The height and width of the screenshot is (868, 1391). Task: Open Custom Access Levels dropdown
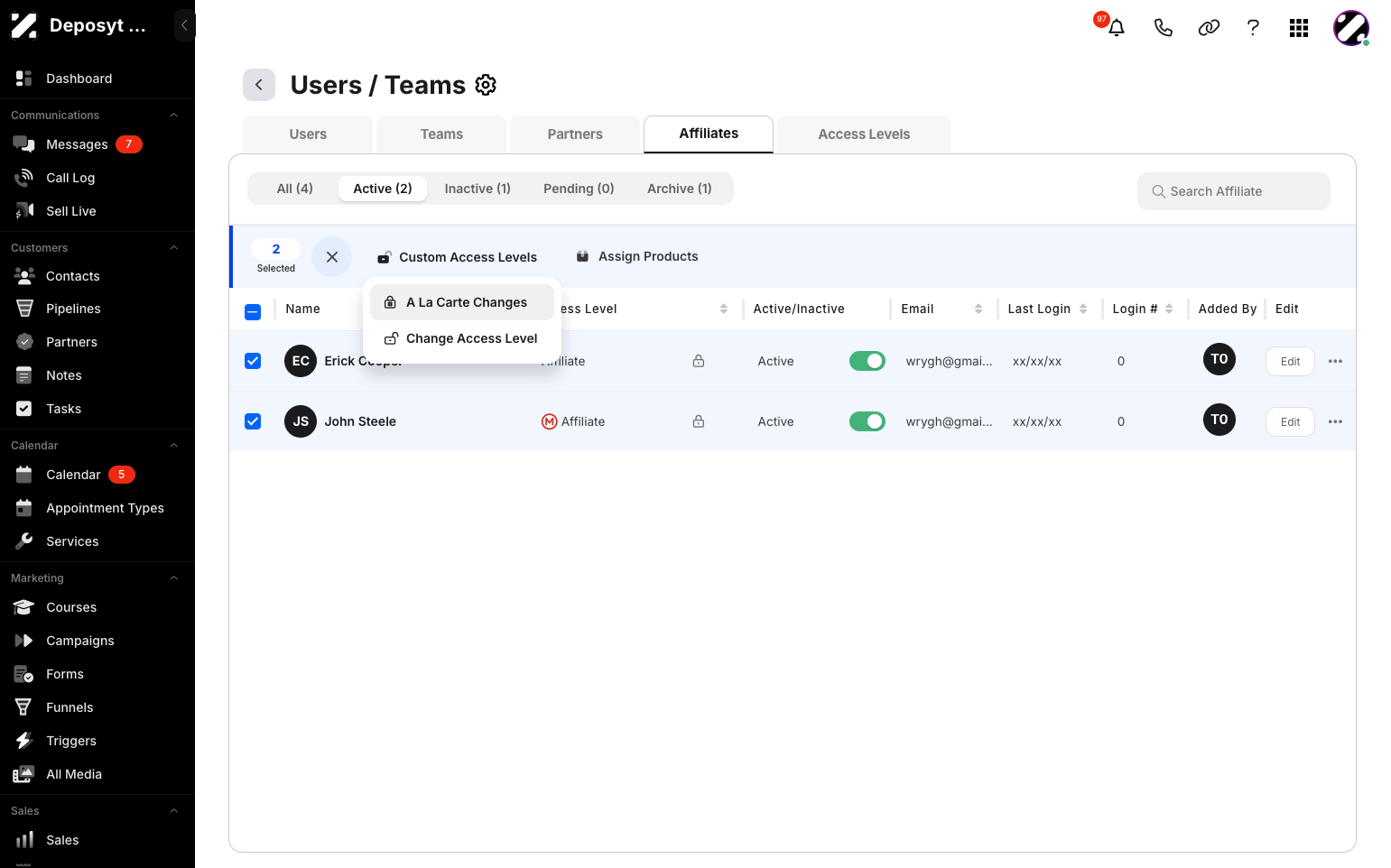point(457,257)
